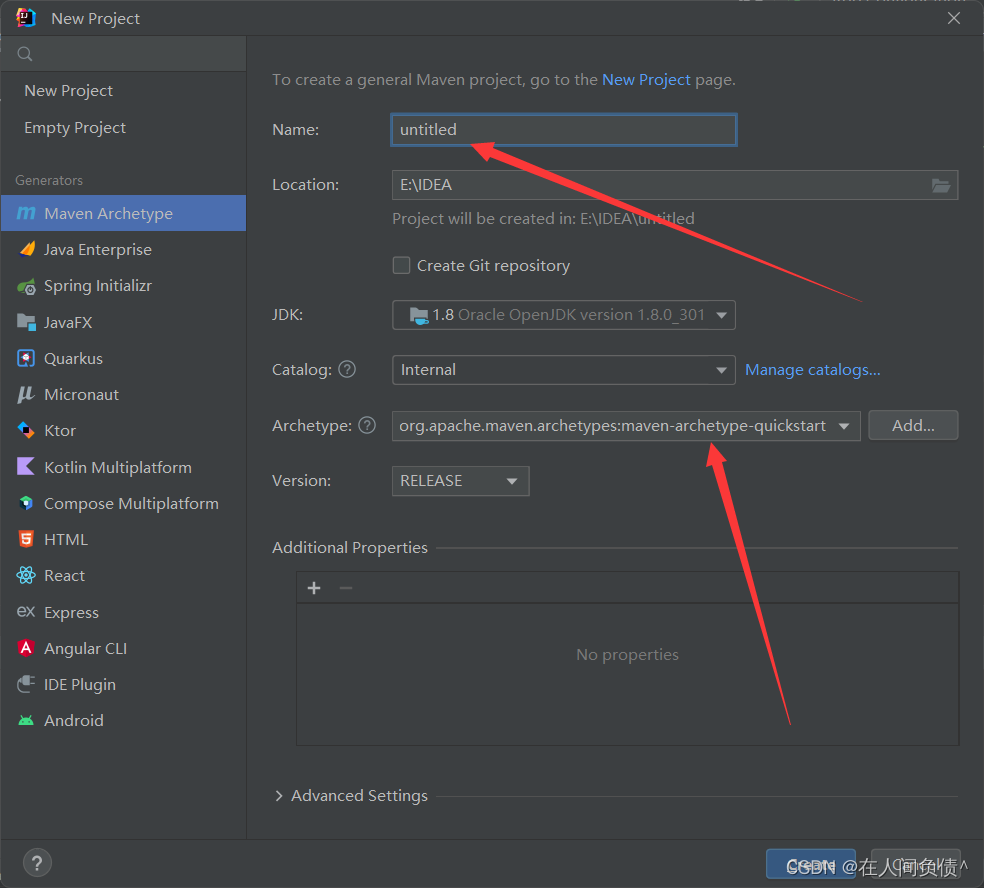Click the Name field containing untitled

[564, 130]
